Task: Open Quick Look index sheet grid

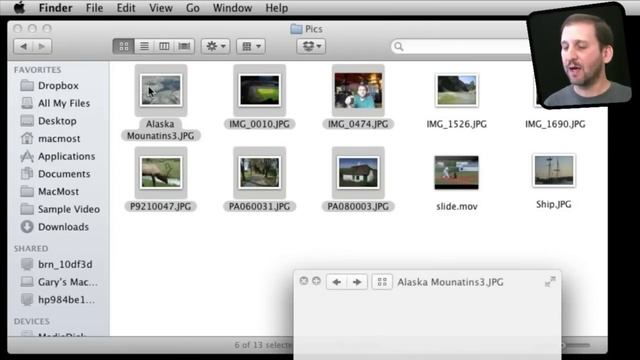Action: tap(382, 282)
